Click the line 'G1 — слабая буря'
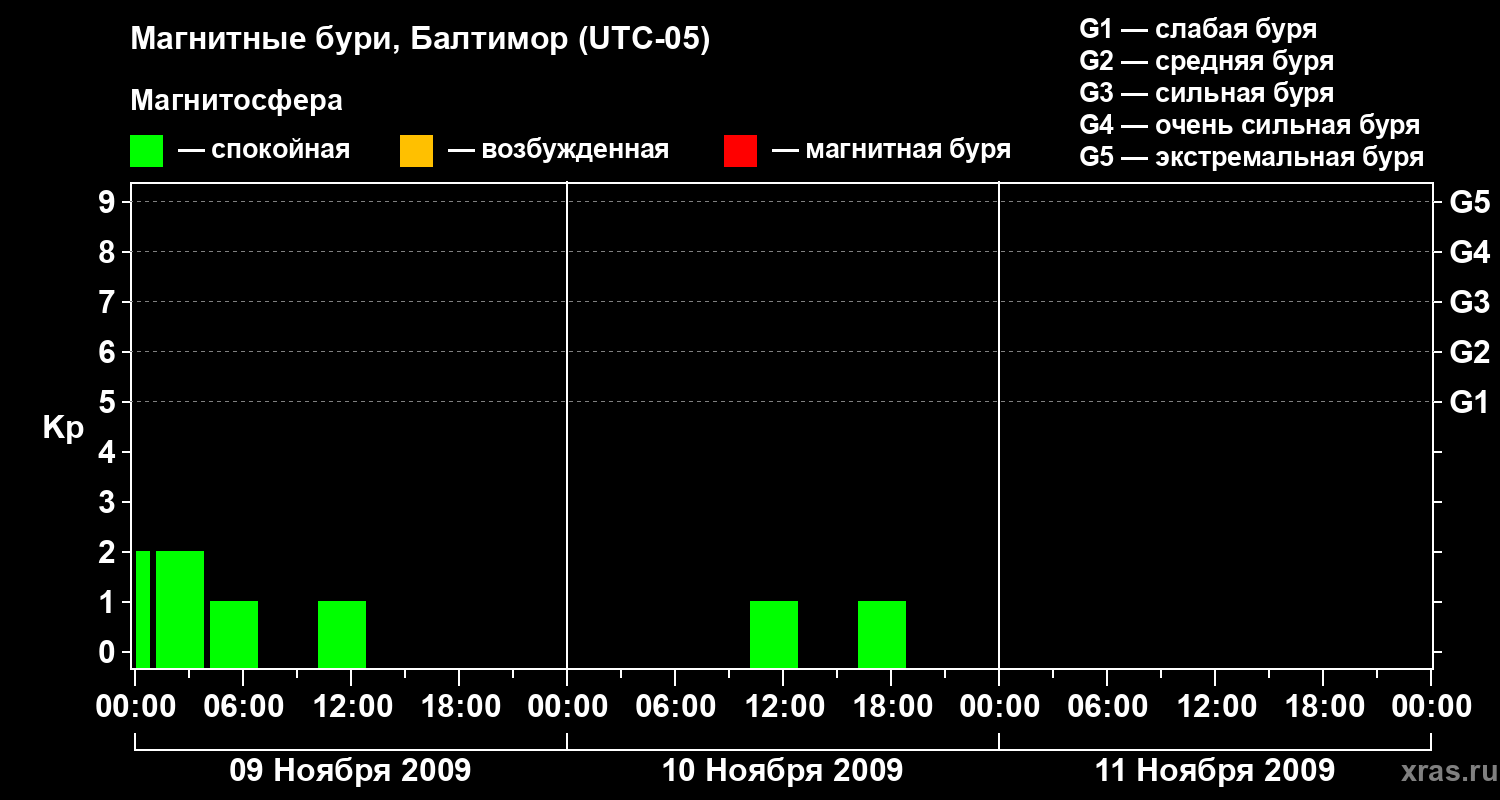Screen dimensions: 1500x800 [x=1198, y=29]
